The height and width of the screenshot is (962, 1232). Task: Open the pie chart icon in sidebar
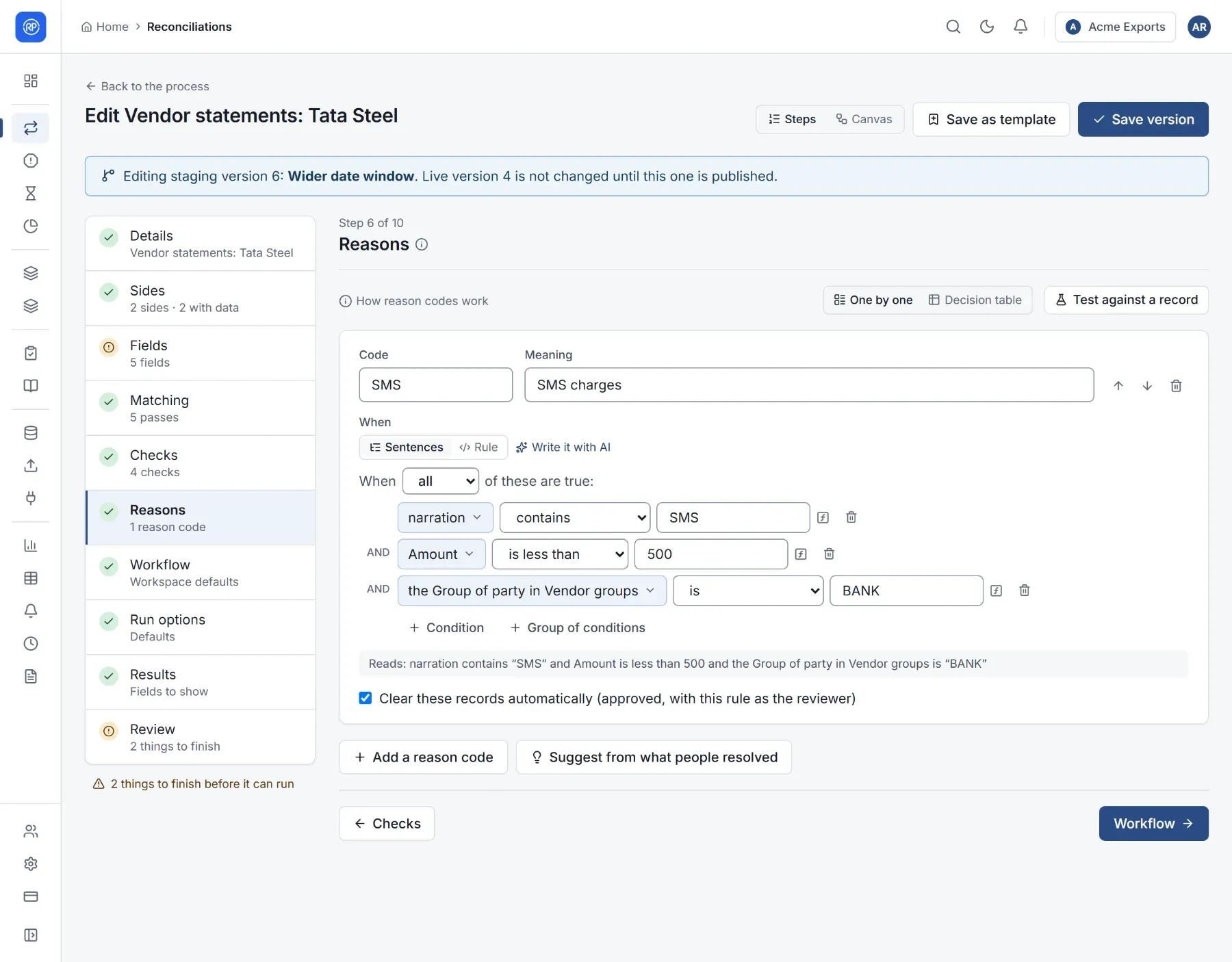point(31,226)
